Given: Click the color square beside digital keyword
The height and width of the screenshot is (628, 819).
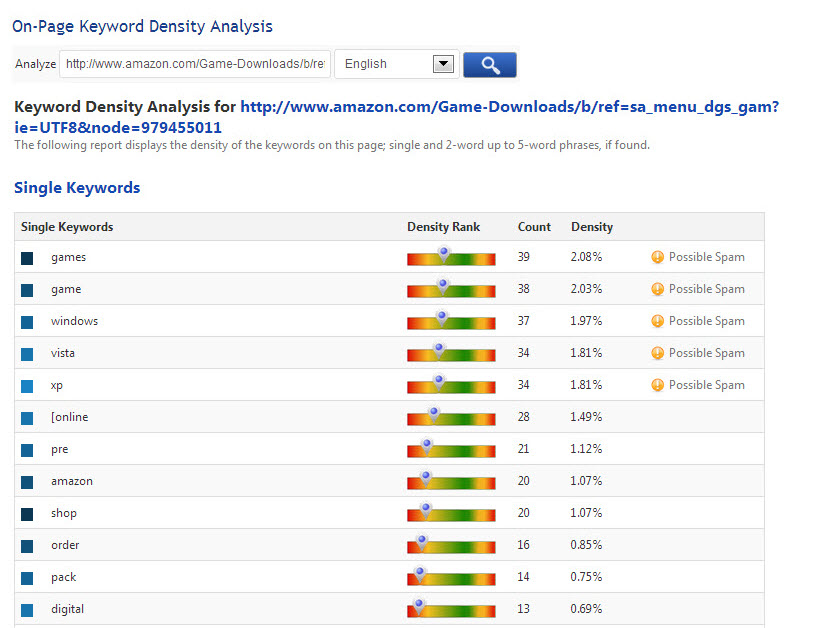Looking at the screenshot, I should pyautogui.click(x=27, y=610).
